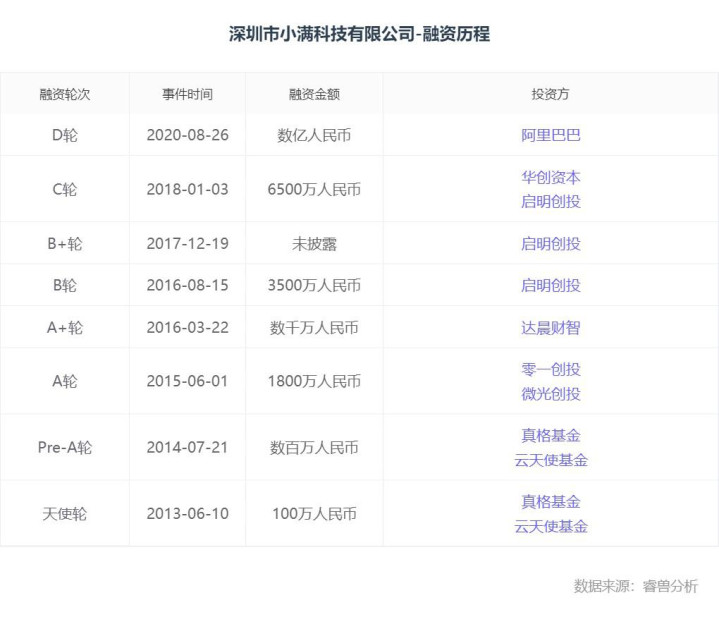Click the 事件时间 column header
This screenshot has height=624, width=719.
[187, 94]
